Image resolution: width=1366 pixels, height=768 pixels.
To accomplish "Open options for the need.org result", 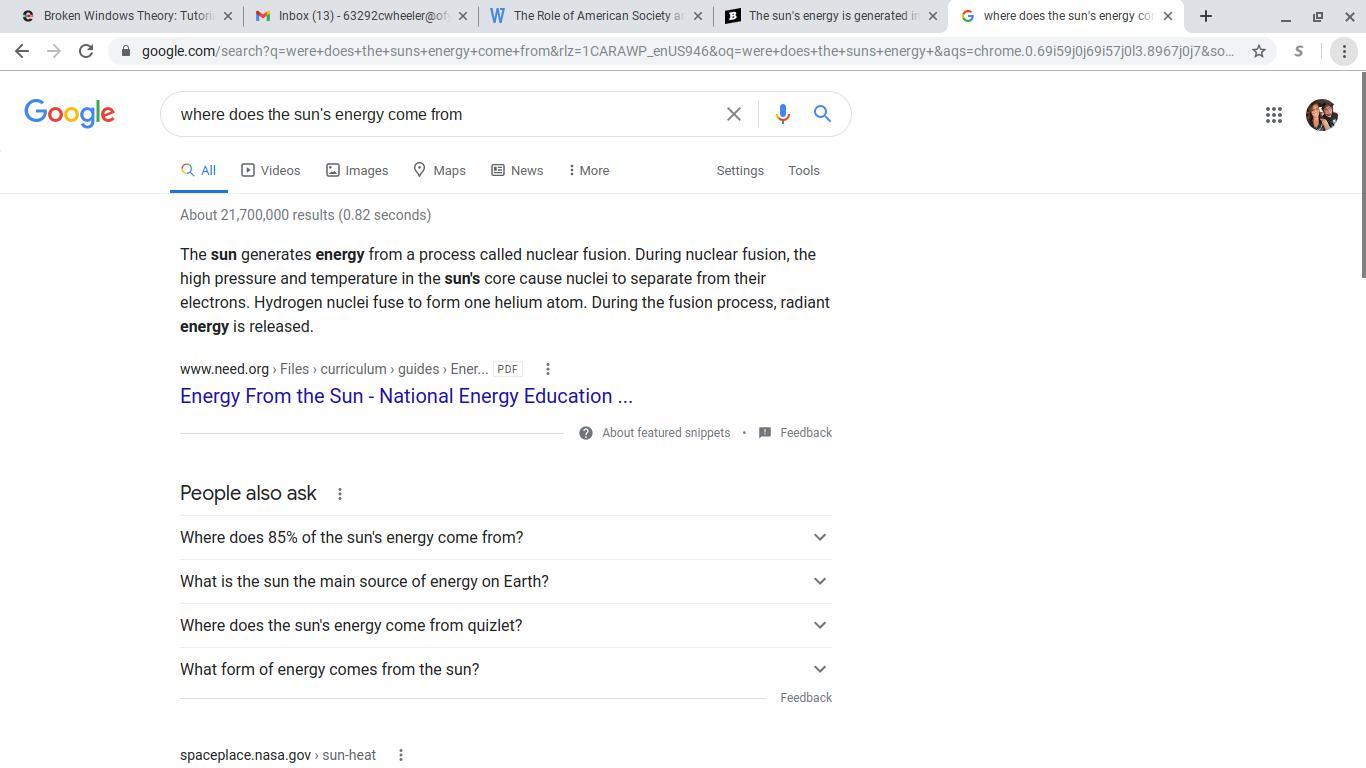I will [x=547, y=369].
